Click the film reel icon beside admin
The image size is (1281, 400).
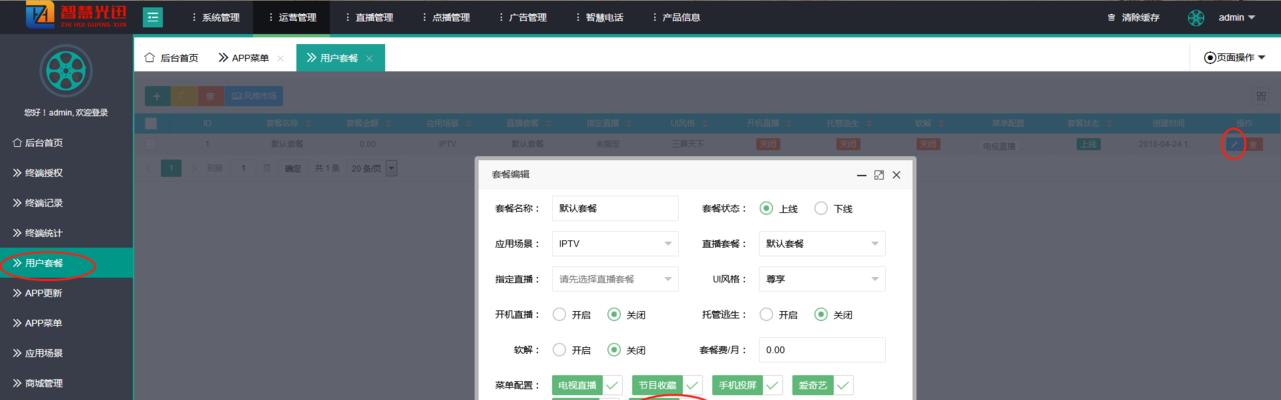tap(1196, 18)
